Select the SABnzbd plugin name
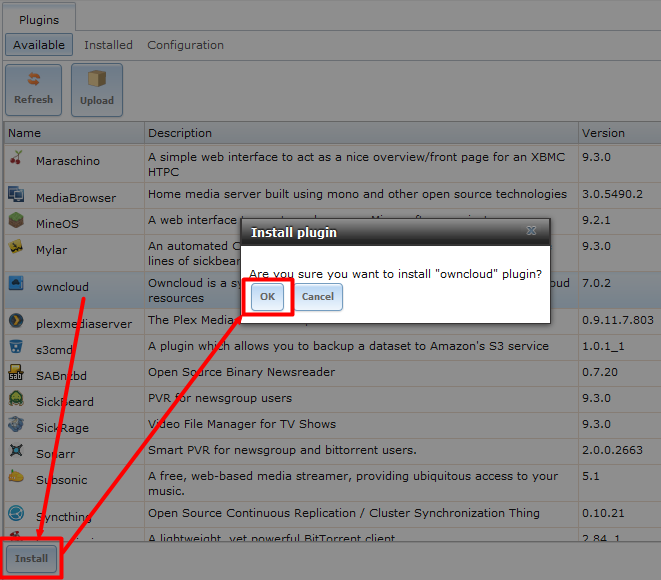The height and width of the screenshot is (580, 661). coord(62,376)
